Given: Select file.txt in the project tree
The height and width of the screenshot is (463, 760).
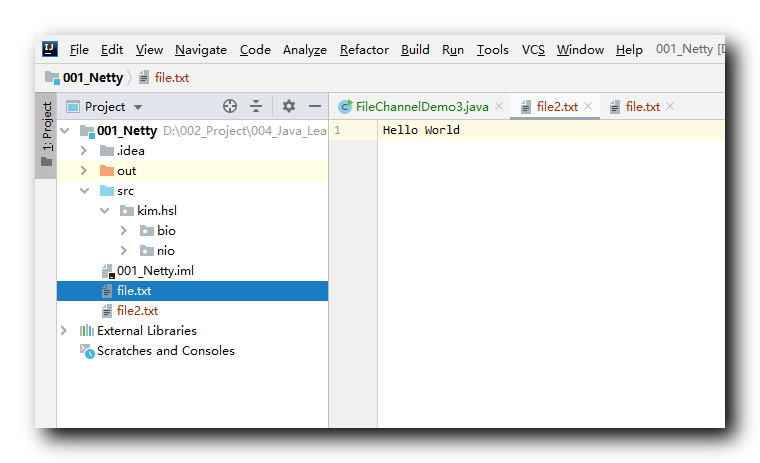Looking at the screenshot, I should tap(192, 291).
